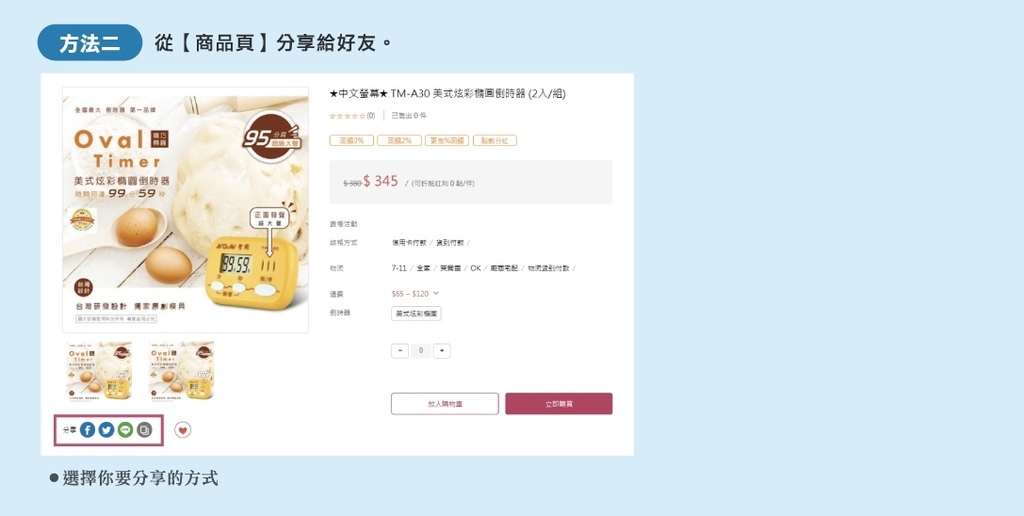Open the main Oval Timer product image
The height and width of the screenshot is (516, 1024).
pos(185,210)
